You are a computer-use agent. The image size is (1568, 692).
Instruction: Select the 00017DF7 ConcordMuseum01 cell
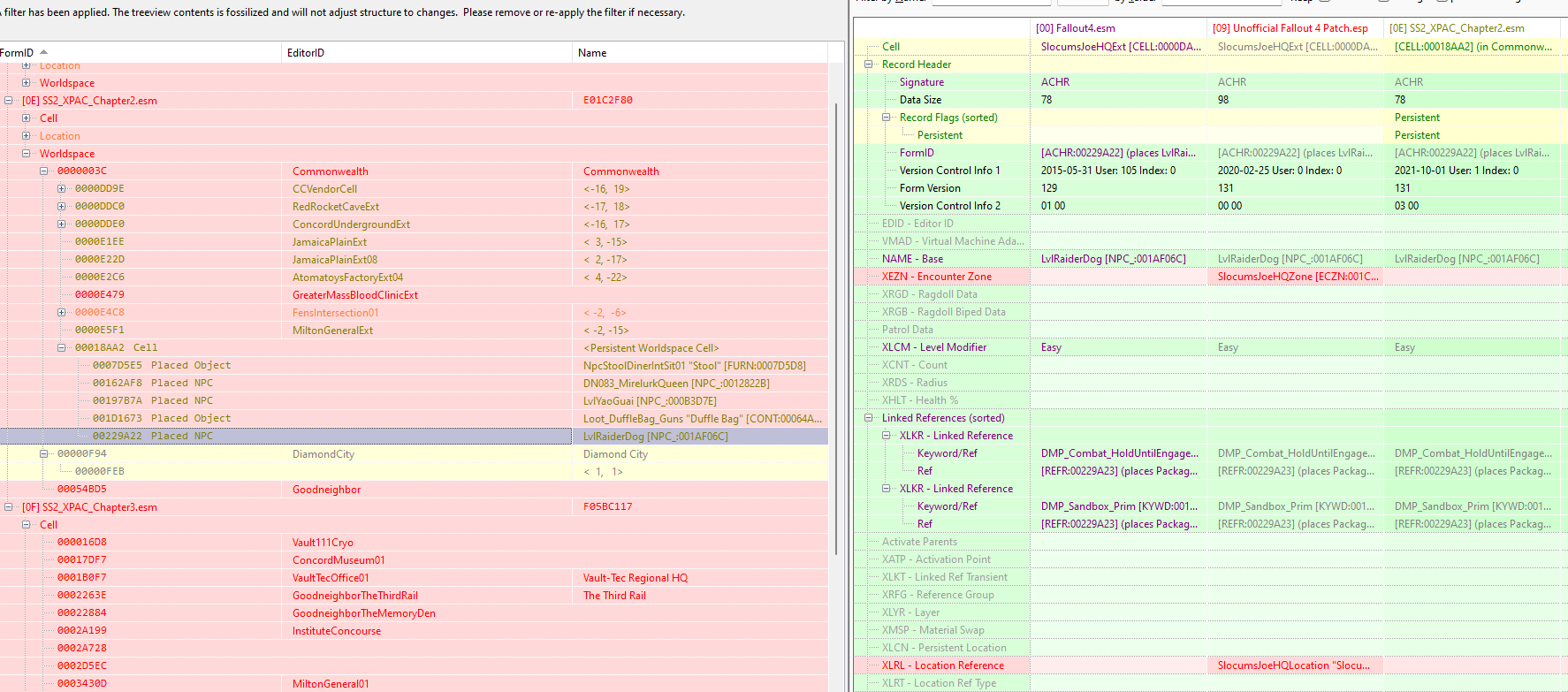point(414,560)
